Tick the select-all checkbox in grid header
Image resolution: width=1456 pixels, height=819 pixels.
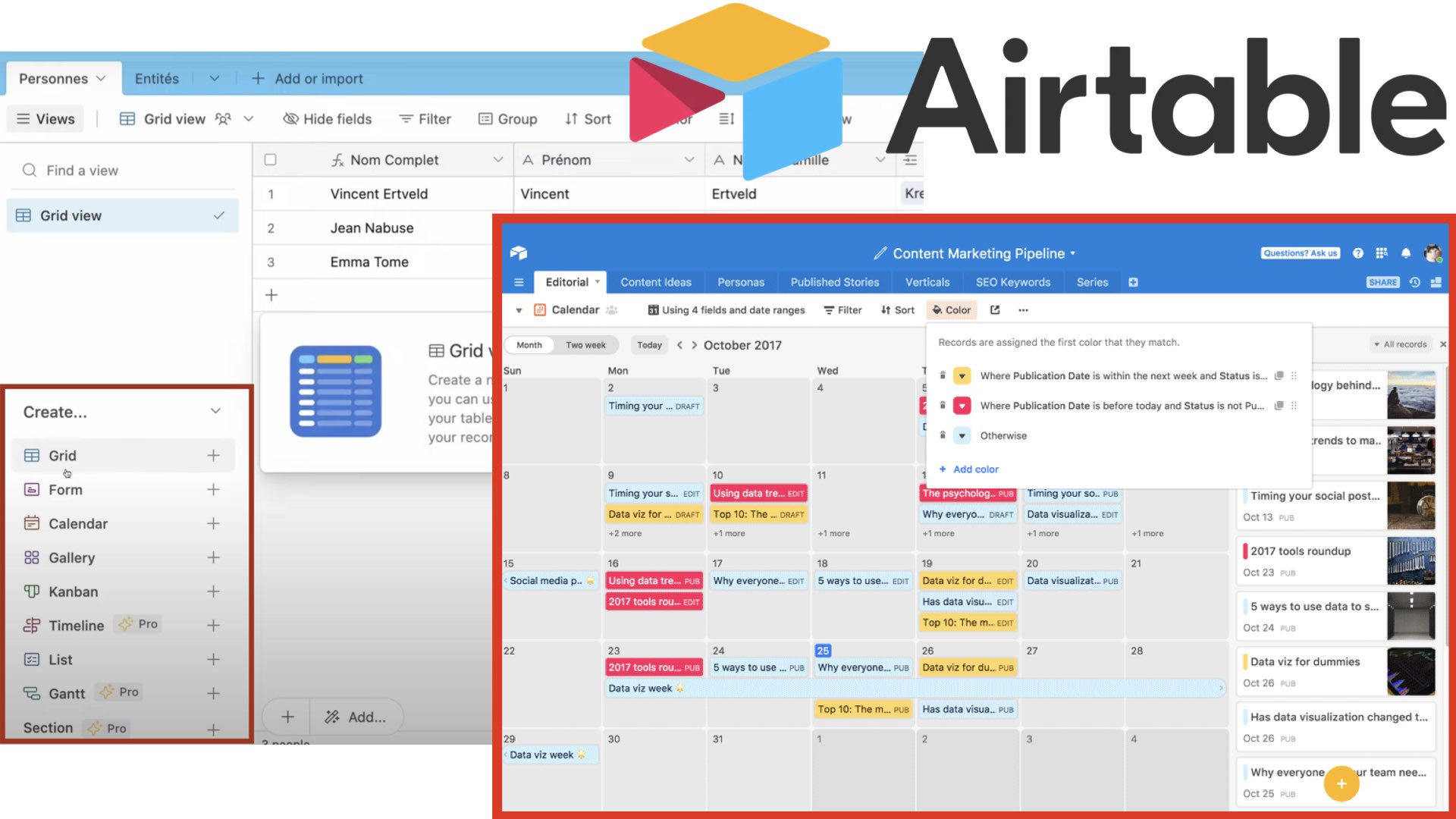(270, 160)
